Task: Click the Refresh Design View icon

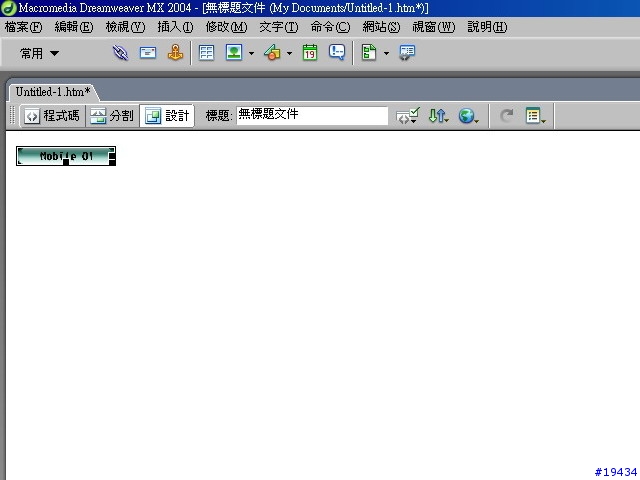Action: click(507, 116)
